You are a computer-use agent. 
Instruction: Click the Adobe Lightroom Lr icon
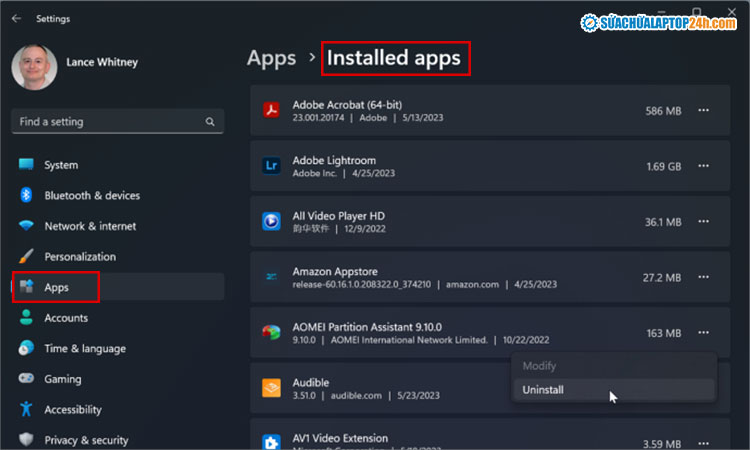(270, 166)
